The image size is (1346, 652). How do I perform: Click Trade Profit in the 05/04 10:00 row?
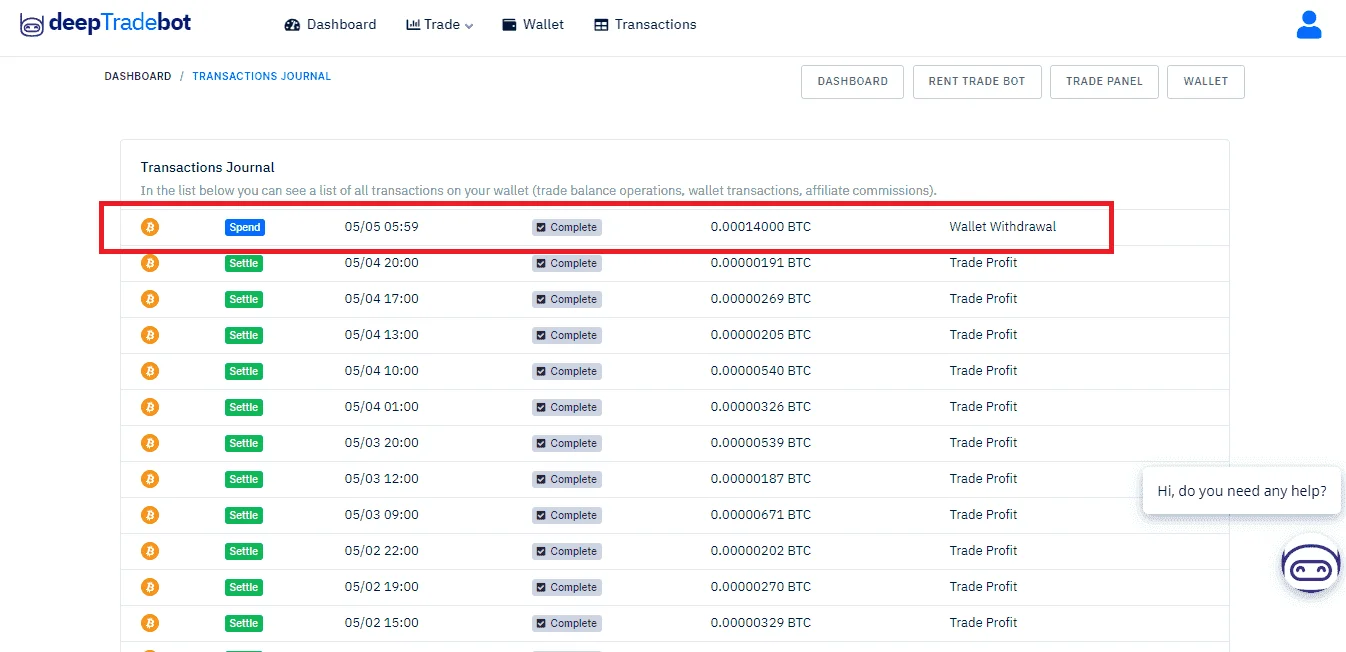coord(984,371)
